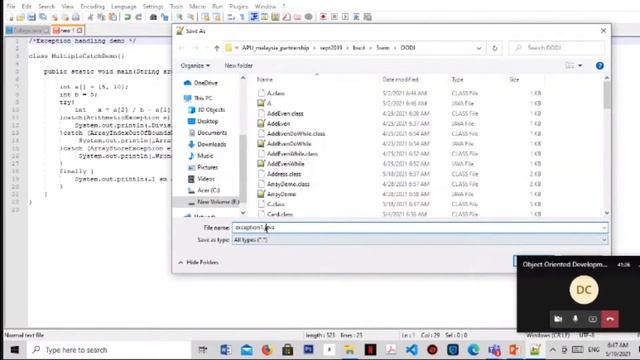Toggle the camera in the call window
The height and width of the screenshot is (360, 640).
tap(558, 319)
